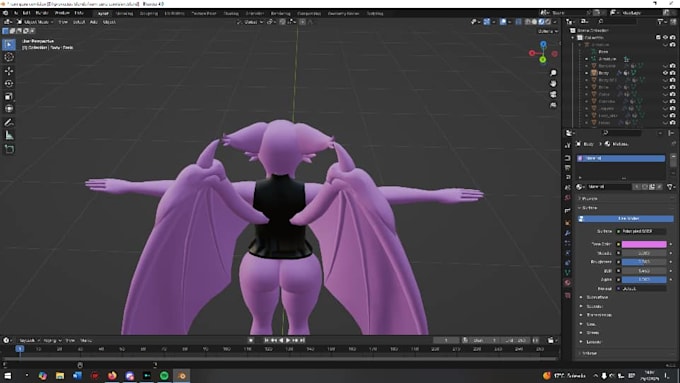This screenshot has height=383, width=680.
Task: Click the Surface shader Principled BSDF field
Action: (x=644, y=232)
